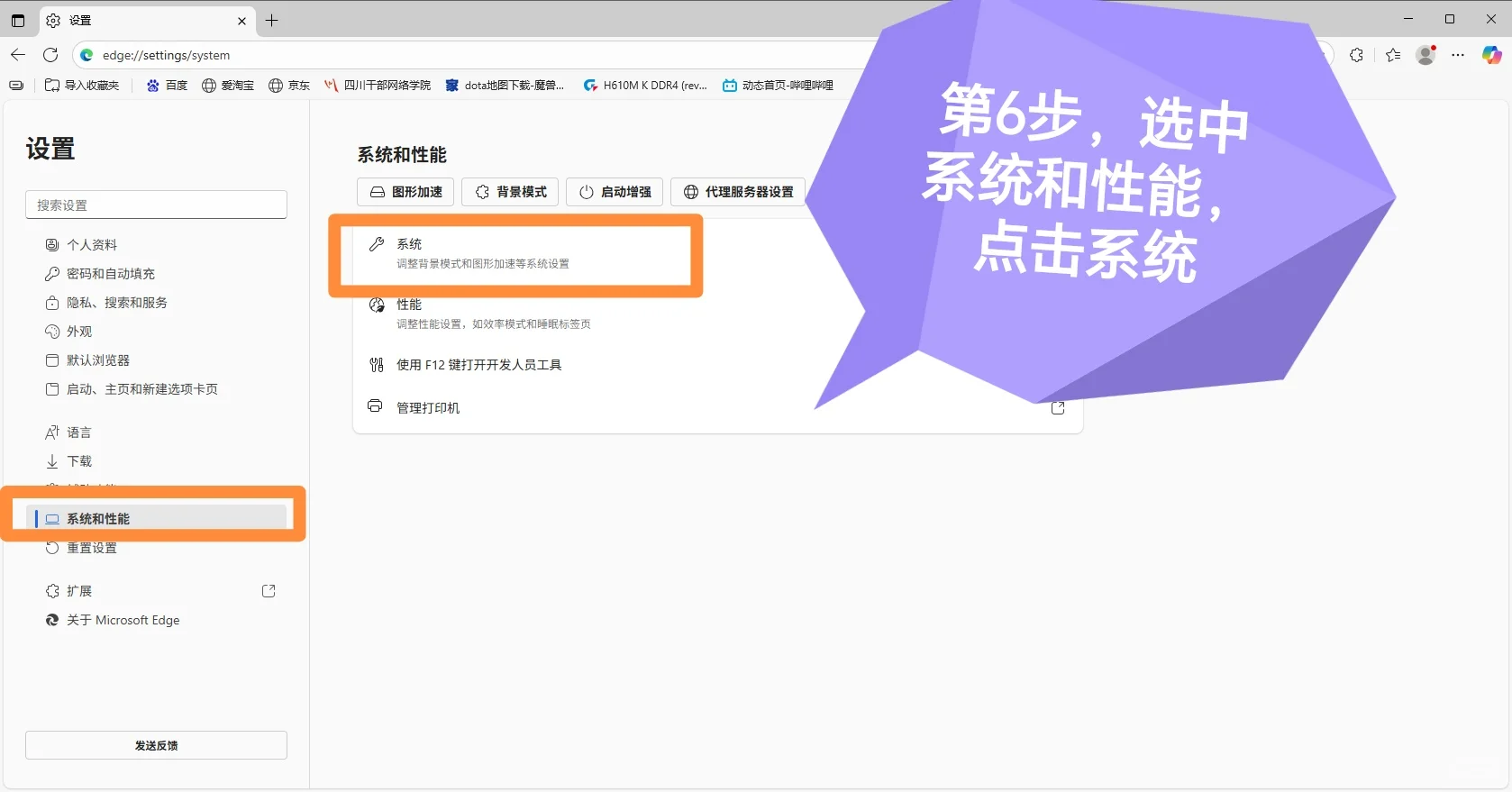Go back using the back arrow
The height and width of the screenshot is (792, 1512).
pos(18,55)
